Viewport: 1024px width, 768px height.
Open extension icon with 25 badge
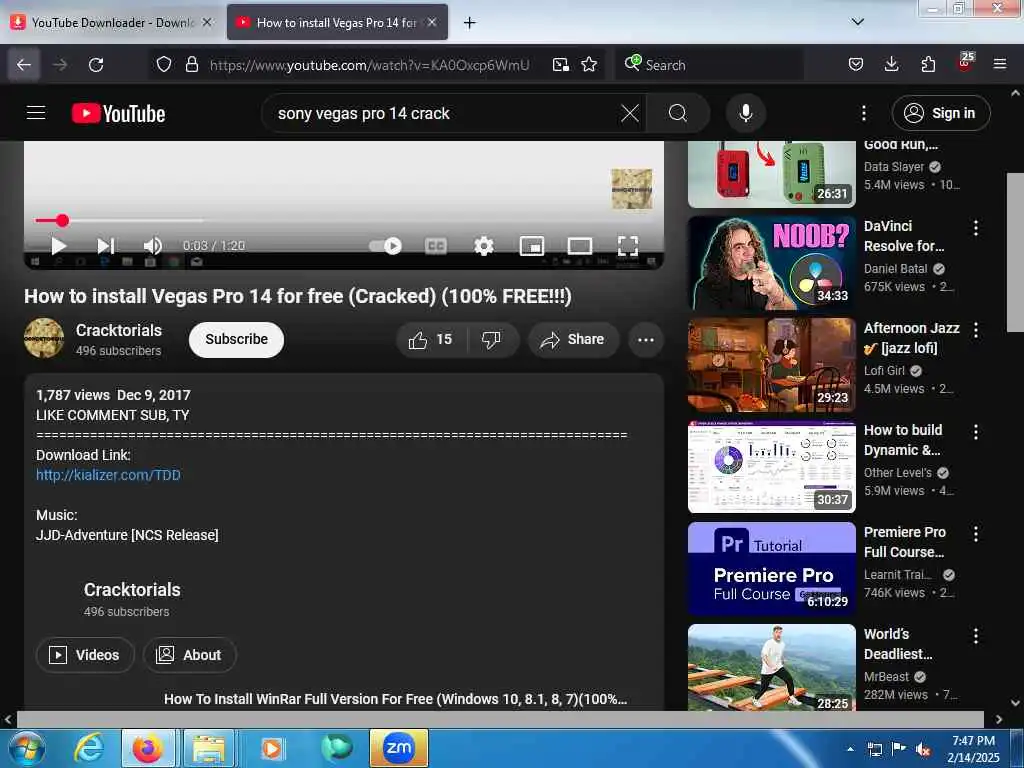coord(965,63)
